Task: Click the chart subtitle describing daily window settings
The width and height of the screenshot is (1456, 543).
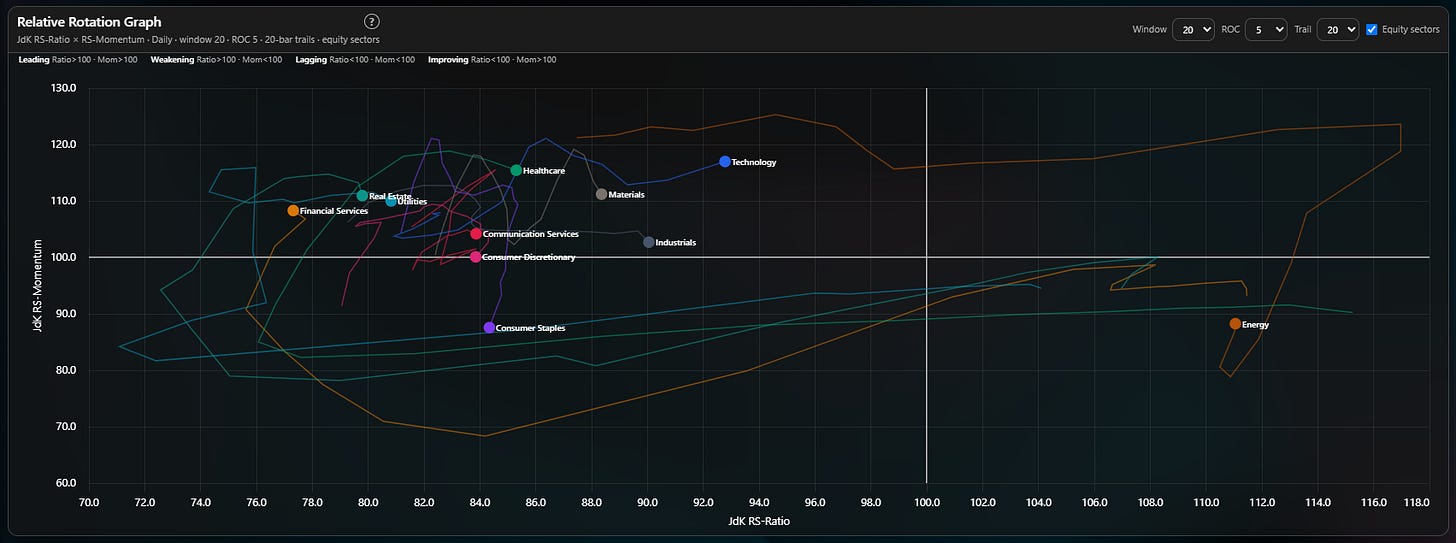Action: click(x=198, y=40)
